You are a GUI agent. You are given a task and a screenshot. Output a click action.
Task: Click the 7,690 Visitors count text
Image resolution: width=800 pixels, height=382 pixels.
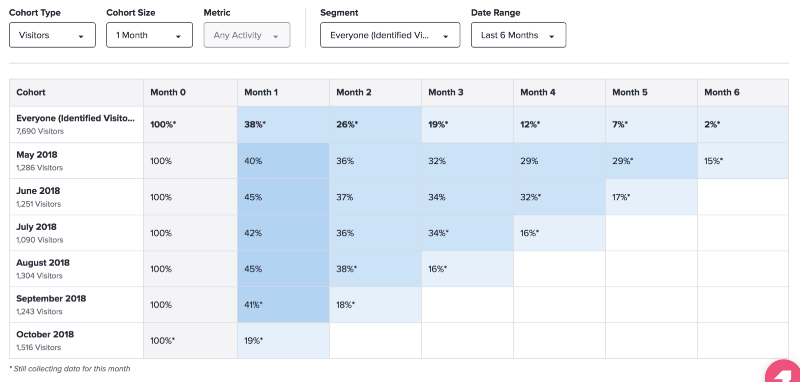(40, 132)
